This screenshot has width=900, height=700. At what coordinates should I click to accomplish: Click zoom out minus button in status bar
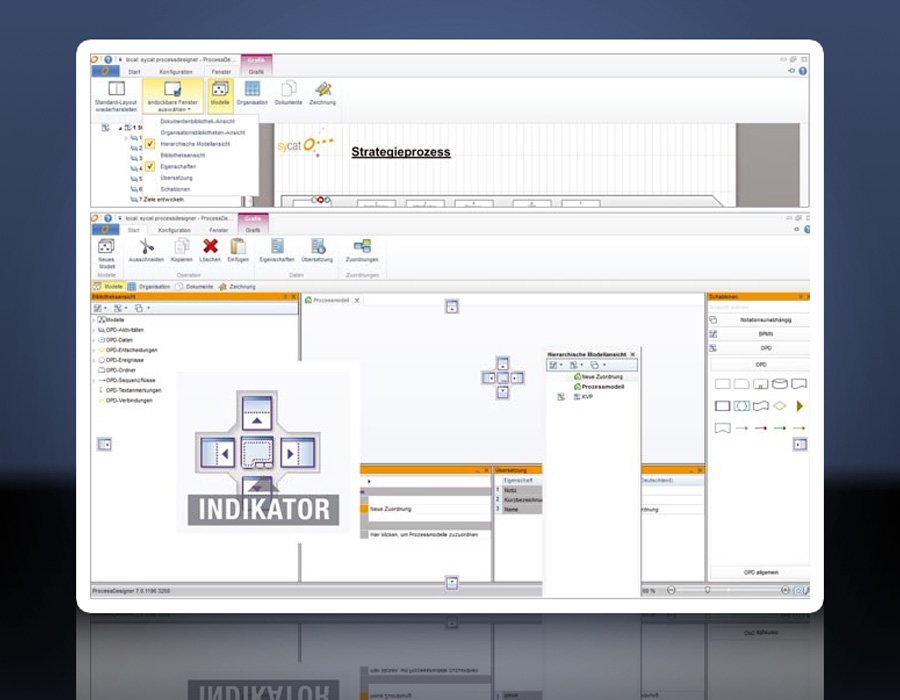coord(671,590)
